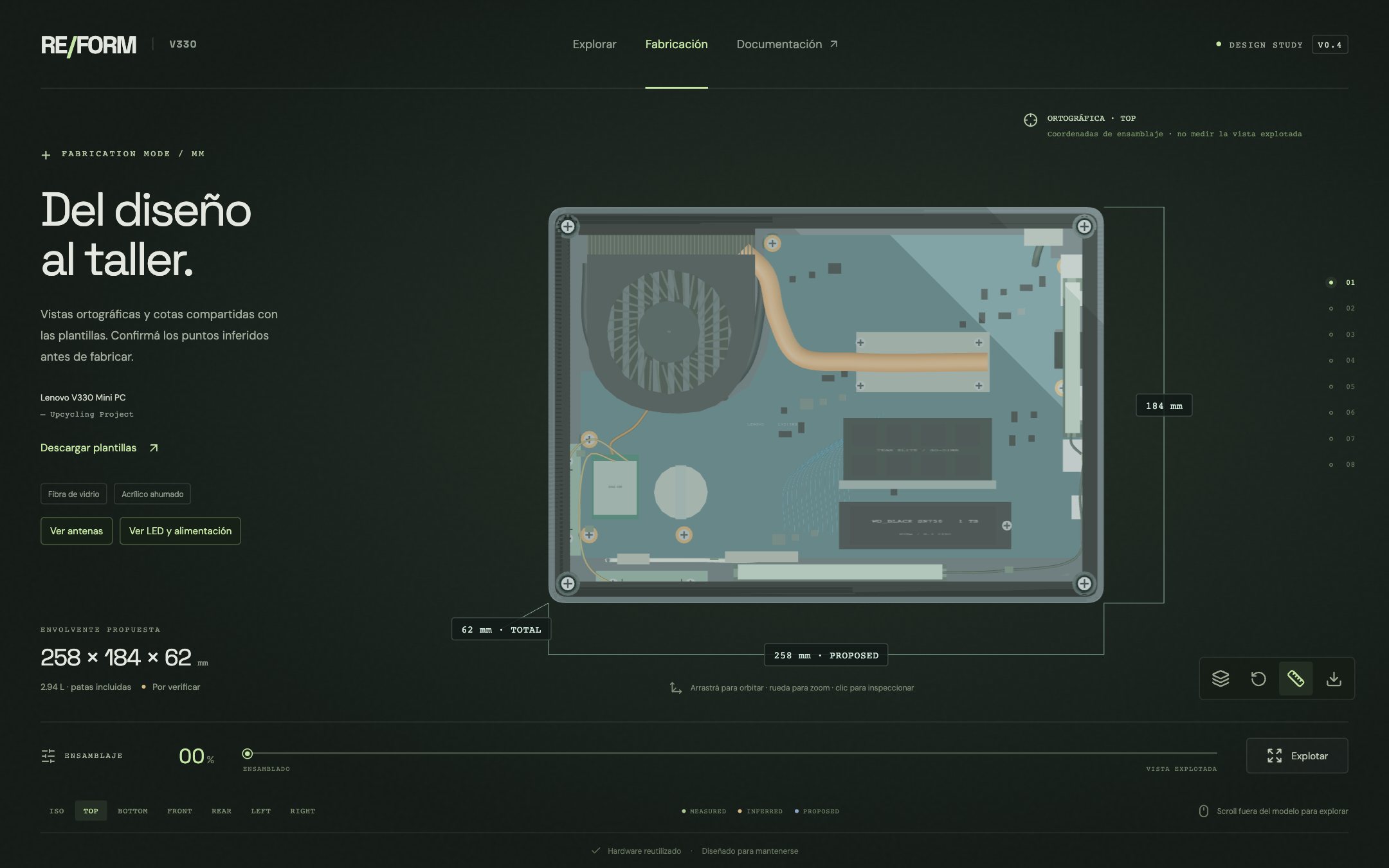Open the Explorar tab
Viewport: 1389px width, 868px height.
pyautogui.click(x=594, y=44)
